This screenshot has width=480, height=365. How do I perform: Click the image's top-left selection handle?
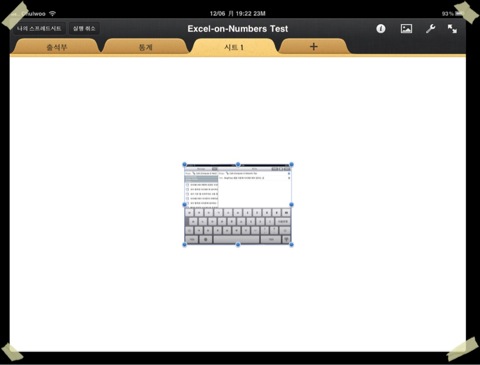click(184, 164)
